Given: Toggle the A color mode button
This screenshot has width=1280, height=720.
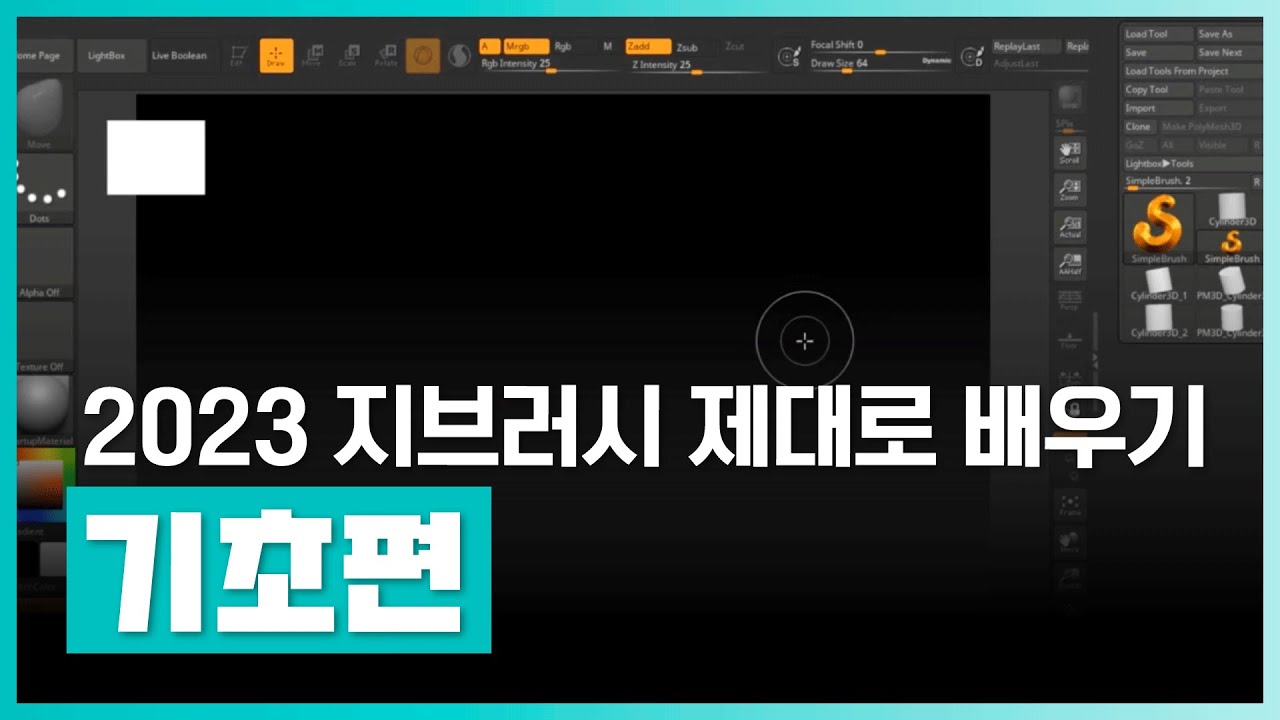Looking at the screenshot, I should 489,46.
